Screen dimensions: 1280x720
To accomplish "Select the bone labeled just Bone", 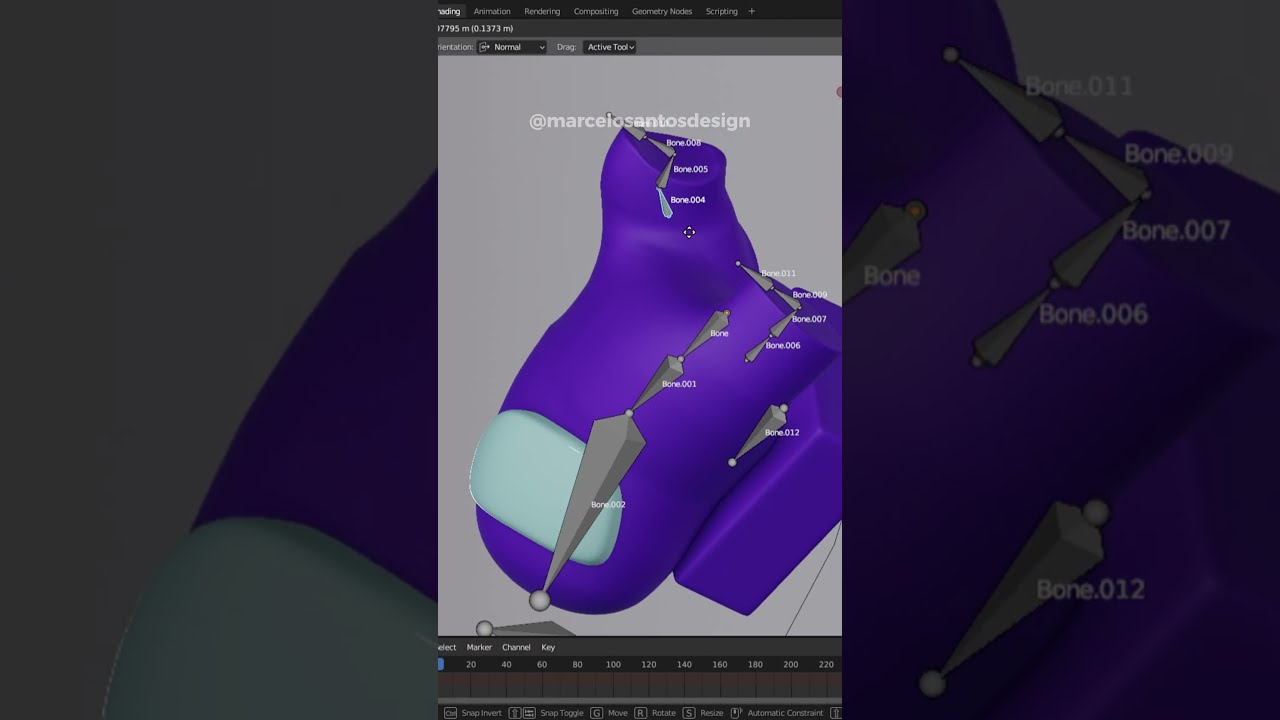I will [x=706, y=334].
